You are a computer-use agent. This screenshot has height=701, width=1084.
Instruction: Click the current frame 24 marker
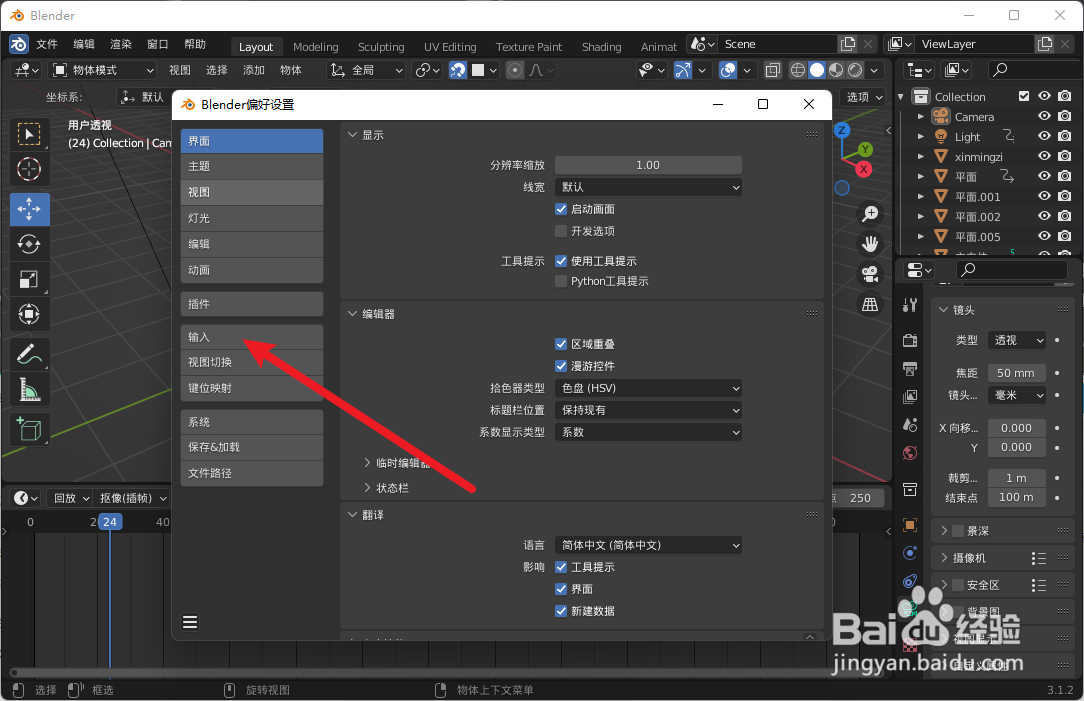tap(110, 522)
